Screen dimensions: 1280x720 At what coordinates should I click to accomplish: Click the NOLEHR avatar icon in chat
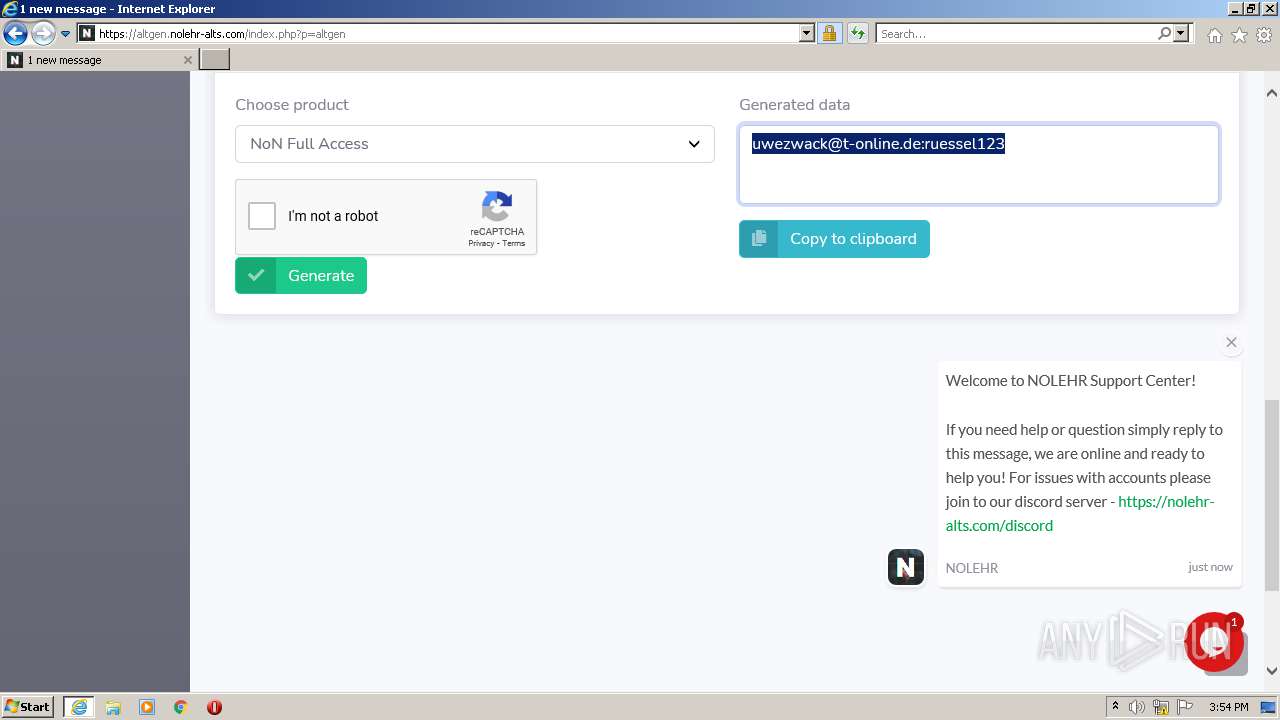906,567
